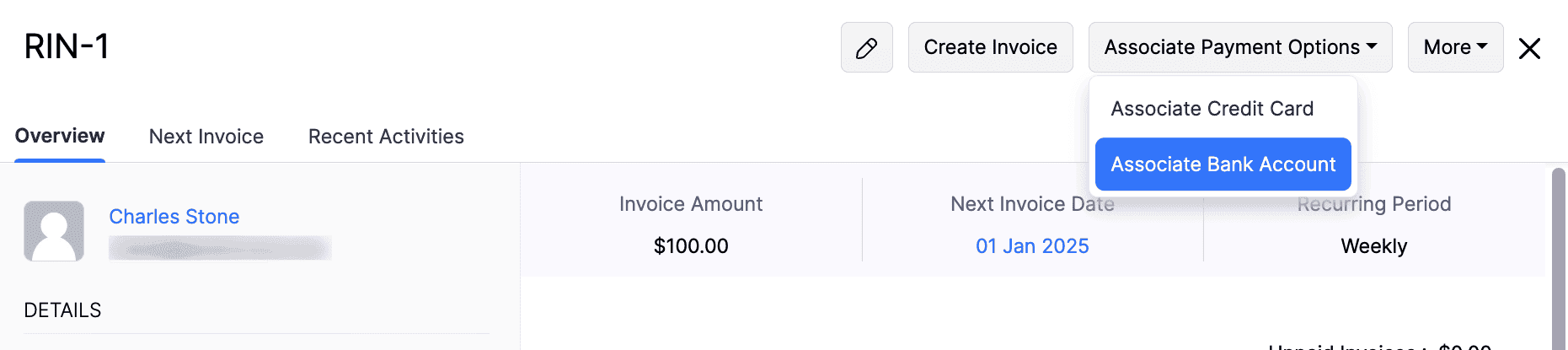The image size is (1568, 350).
Task: View the Recent Activities tab
Action: tap(386, 137)
